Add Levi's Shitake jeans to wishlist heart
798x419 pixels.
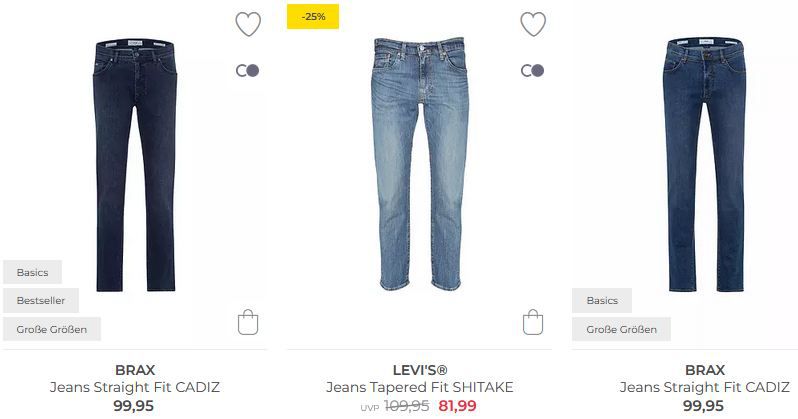point(533,24)
